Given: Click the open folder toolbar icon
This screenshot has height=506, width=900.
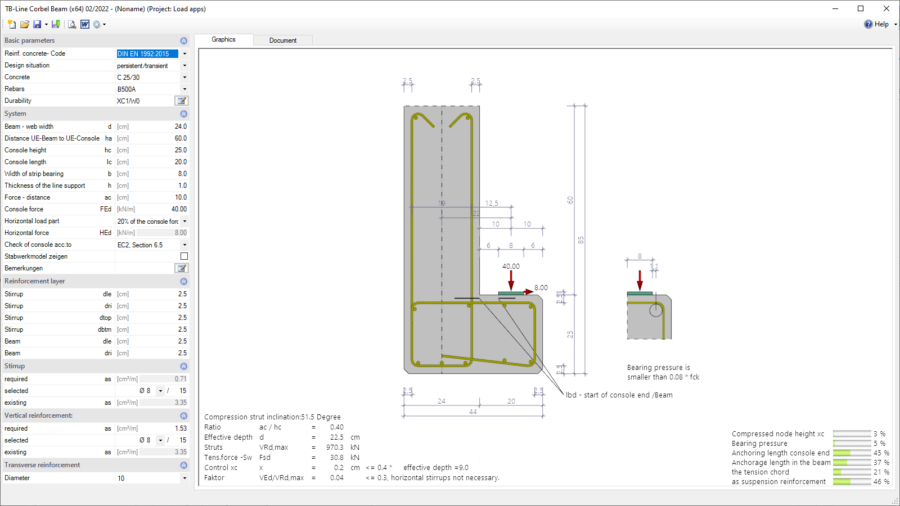Looking at the screenshot, I should pyautogui.click(x=22, y=24).
